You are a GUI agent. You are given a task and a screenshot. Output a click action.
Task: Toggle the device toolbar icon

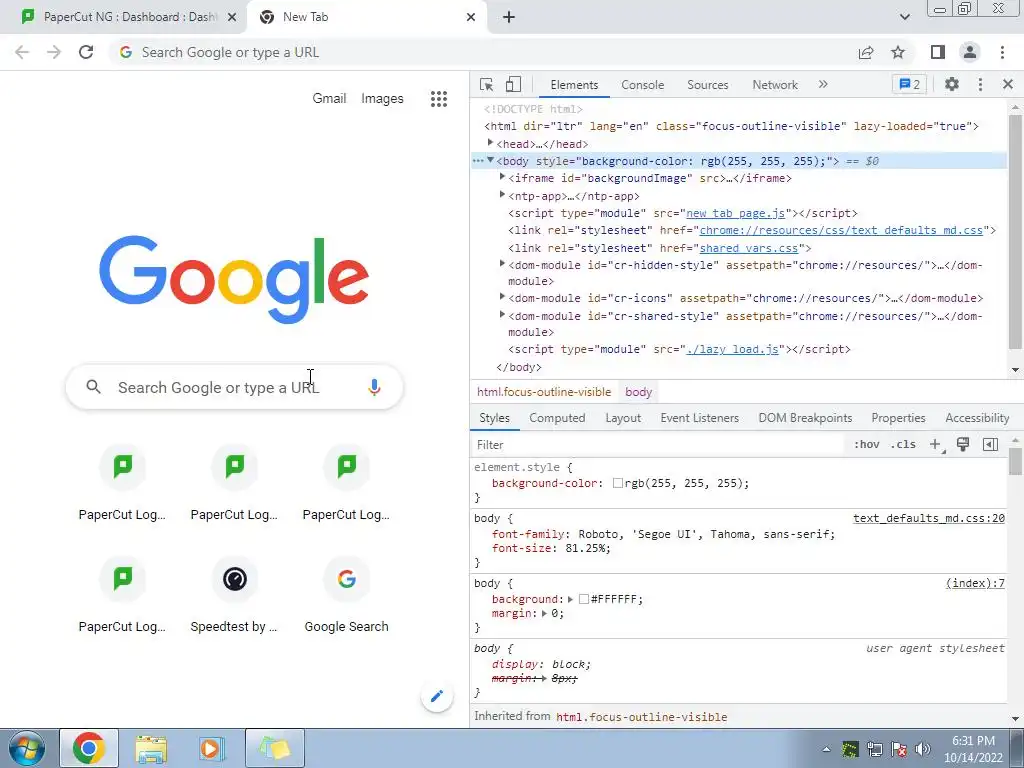(513, 85)
